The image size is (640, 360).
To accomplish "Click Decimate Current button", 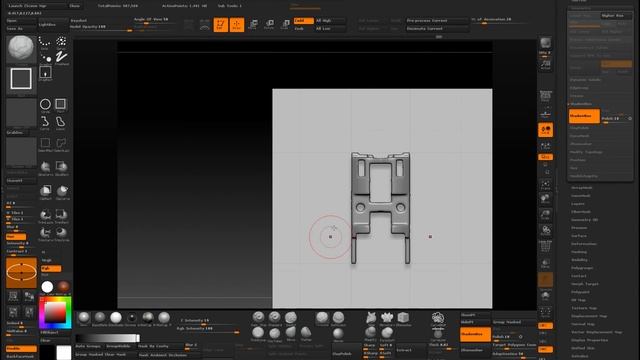I will tap(437, 29).
